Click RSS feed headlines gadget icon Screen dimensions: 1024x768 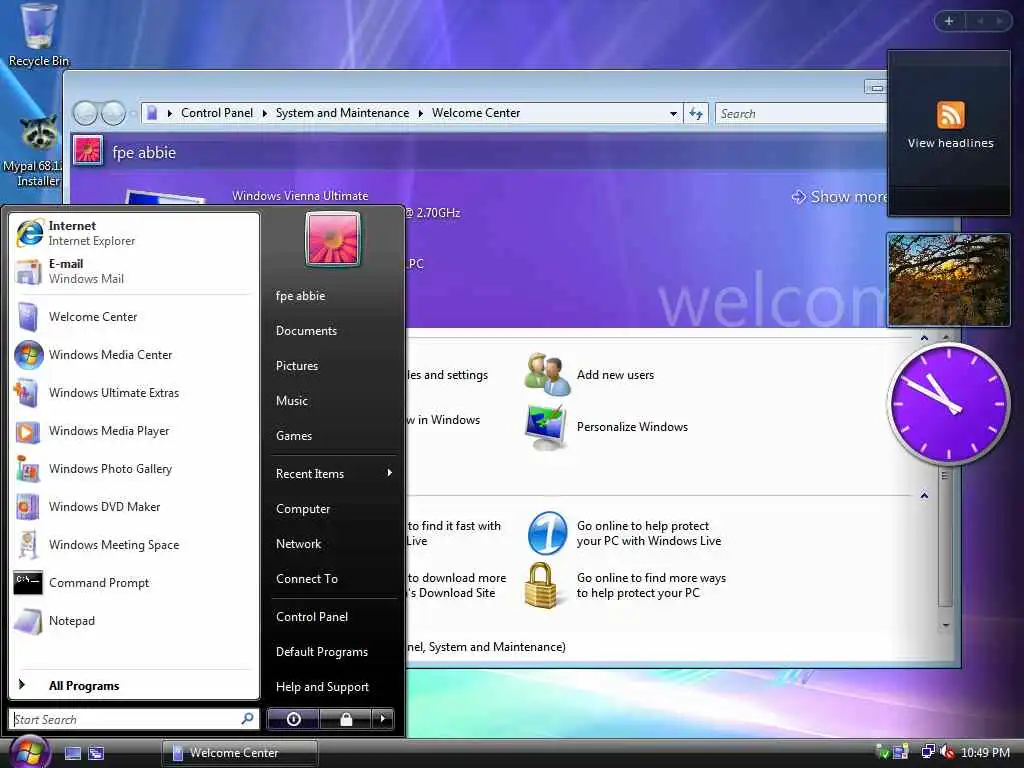(950, 115)
